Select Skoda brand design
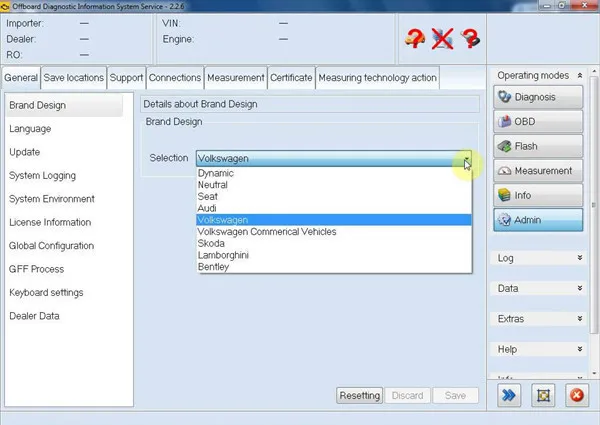This screenshot has width=600, height=425. pos(334,243)
